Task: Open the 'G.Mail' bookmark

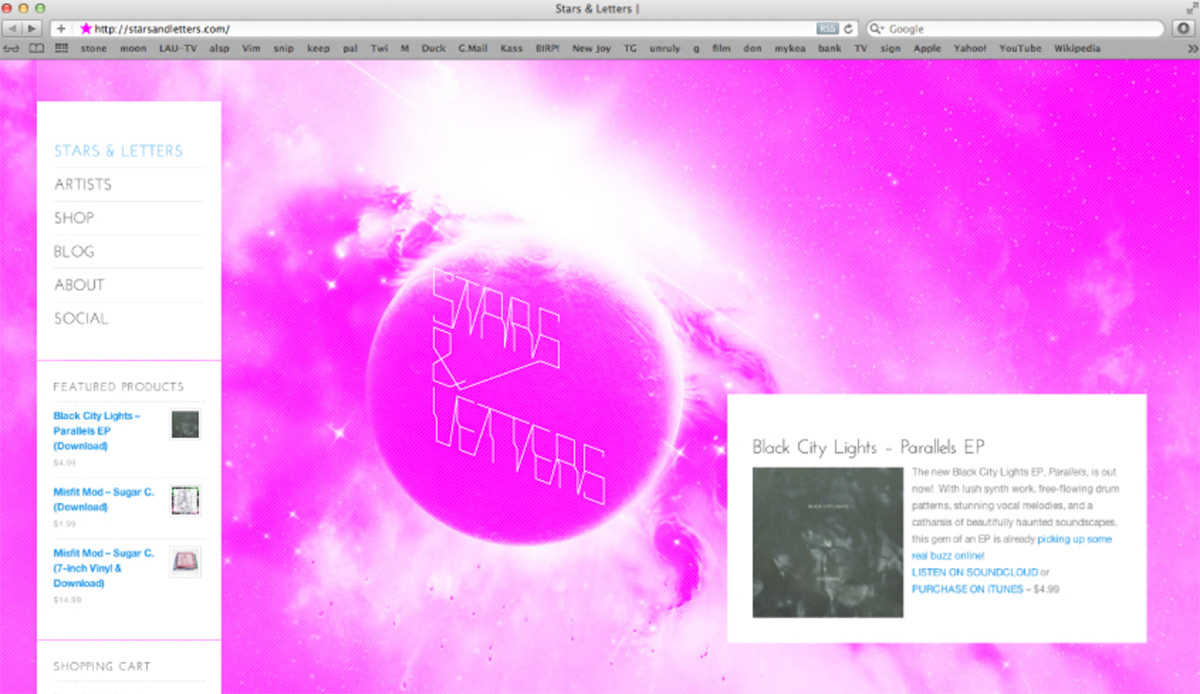Action: coord(473,48)
